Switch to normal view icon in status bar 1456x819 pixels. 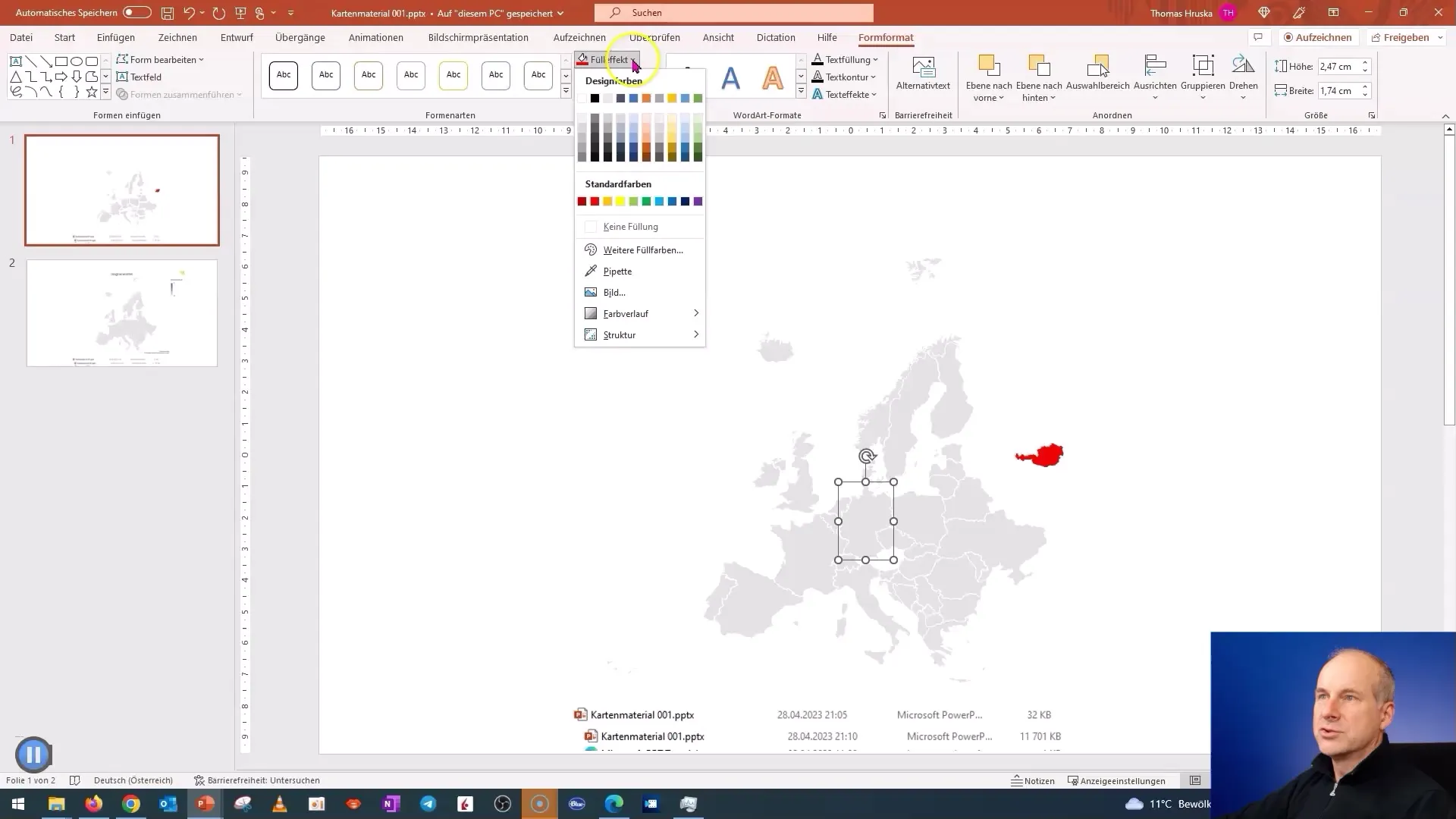(1195, 780)
